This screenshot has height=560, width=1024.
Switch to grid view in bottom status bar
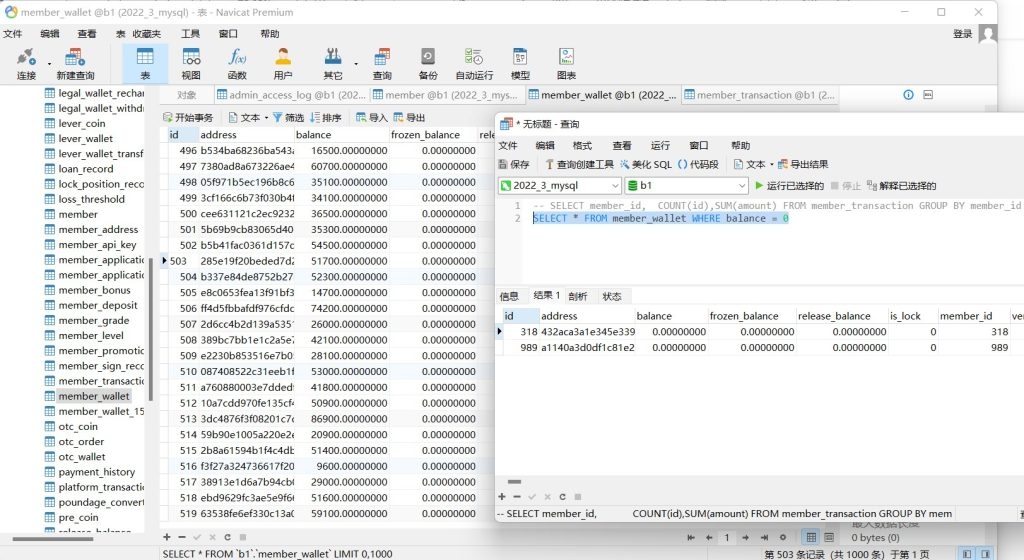(x=968, y=553)
